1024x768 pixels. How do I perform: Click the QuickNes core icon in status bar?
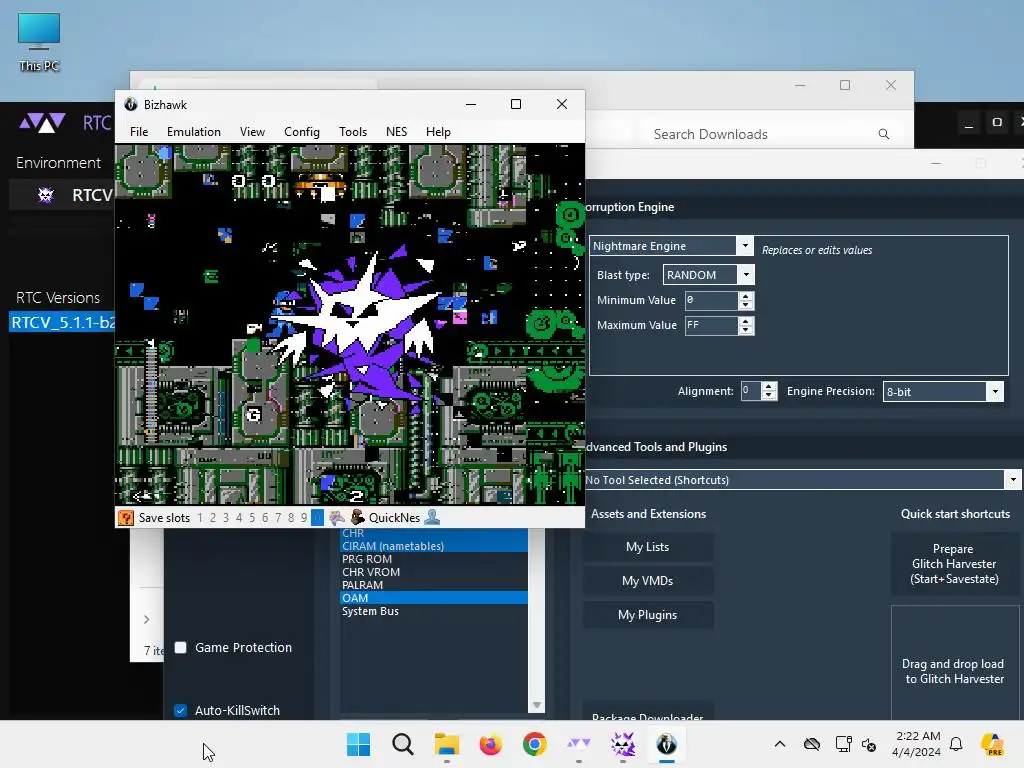coord(358,518)
